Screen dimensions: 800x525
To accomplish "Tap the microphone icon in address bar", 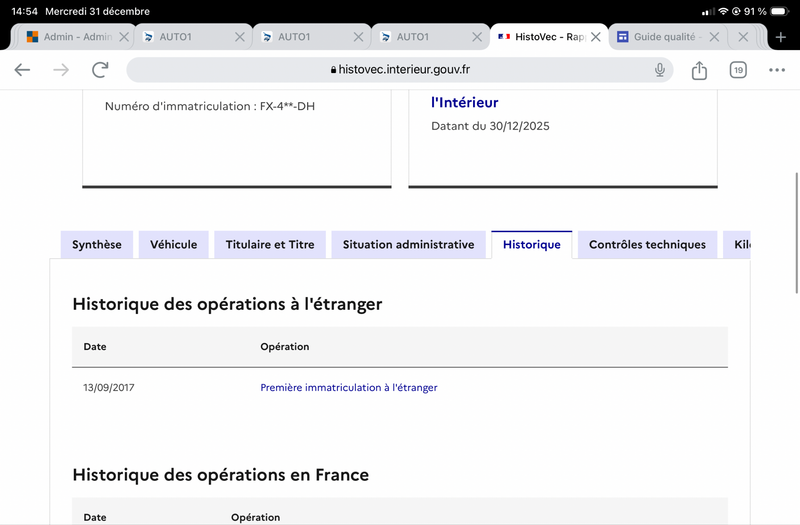I will pos(660,70).
